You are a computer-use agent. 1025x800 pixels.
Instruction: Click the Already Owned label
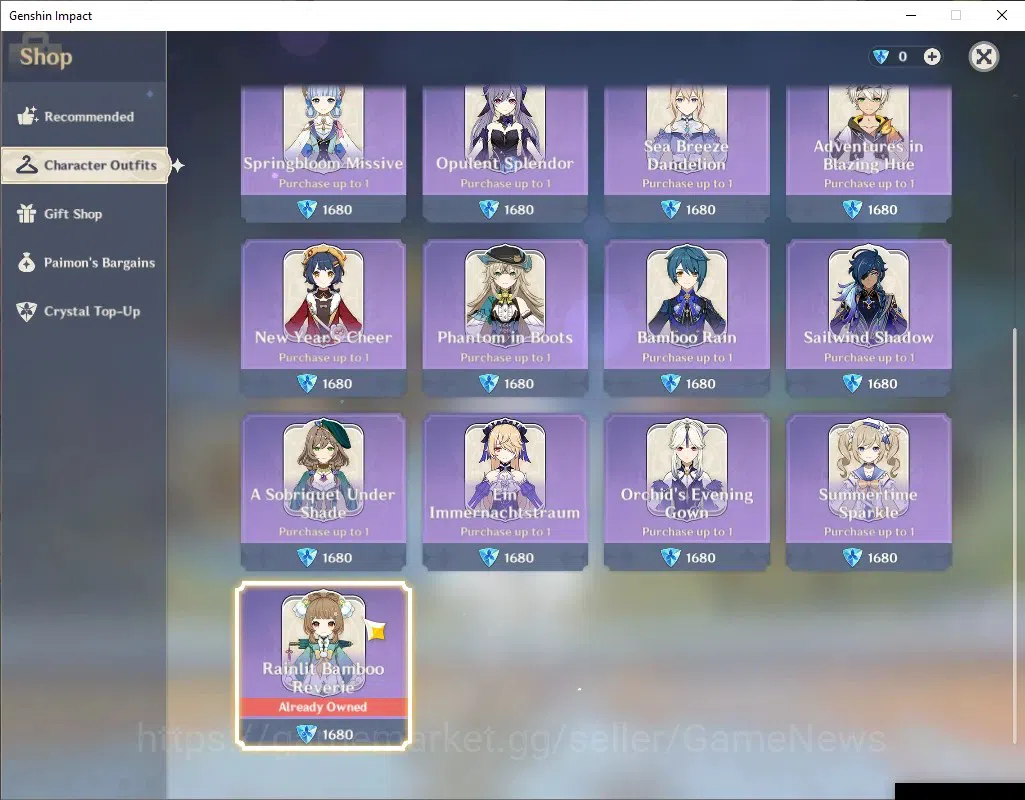pyautogui.click(x=323, y=707)
